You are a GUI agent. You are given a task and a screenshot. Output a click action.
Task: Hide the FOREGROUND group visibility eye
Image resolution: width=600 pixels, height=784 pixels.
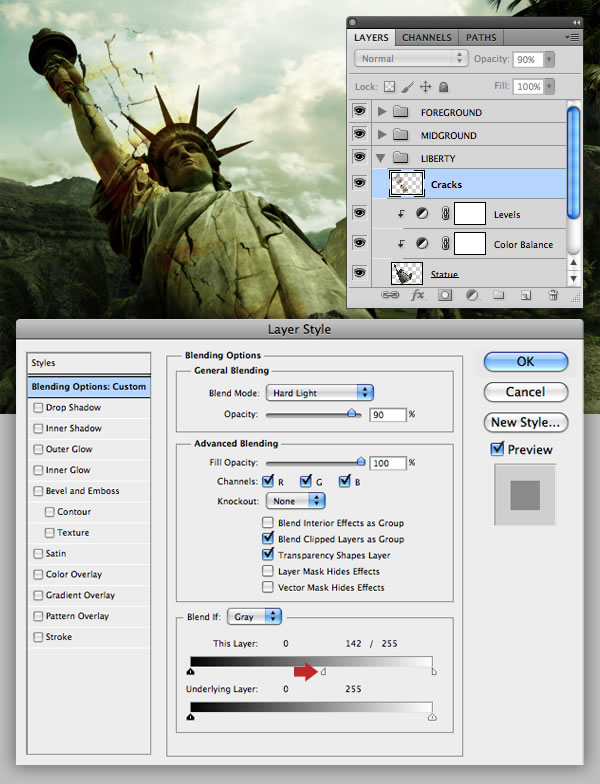tap(360, 110)
